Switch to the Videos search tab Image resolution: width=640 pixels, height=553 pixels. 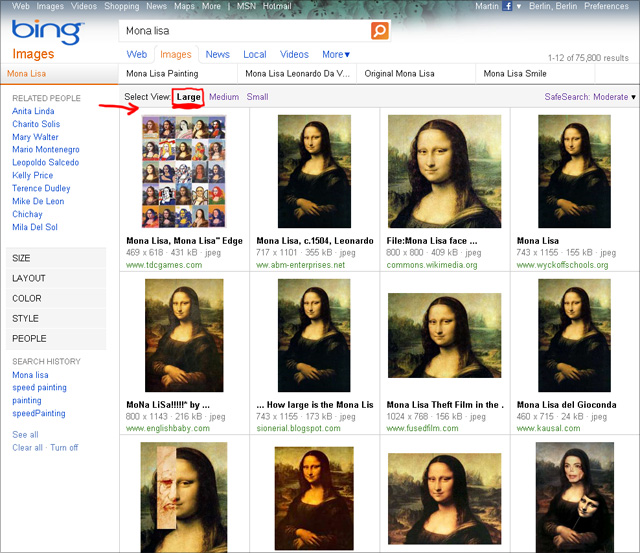pyautogui.click(x=294, y=54)
